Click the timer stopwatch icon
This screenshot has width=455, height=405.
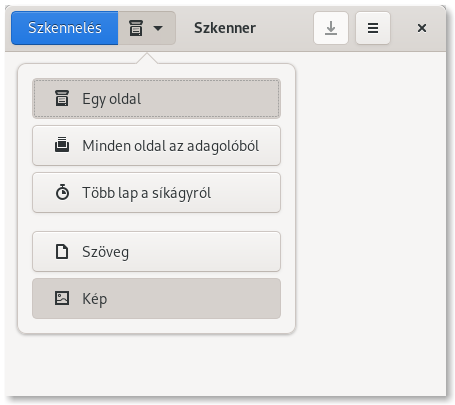tap(62, 192)
